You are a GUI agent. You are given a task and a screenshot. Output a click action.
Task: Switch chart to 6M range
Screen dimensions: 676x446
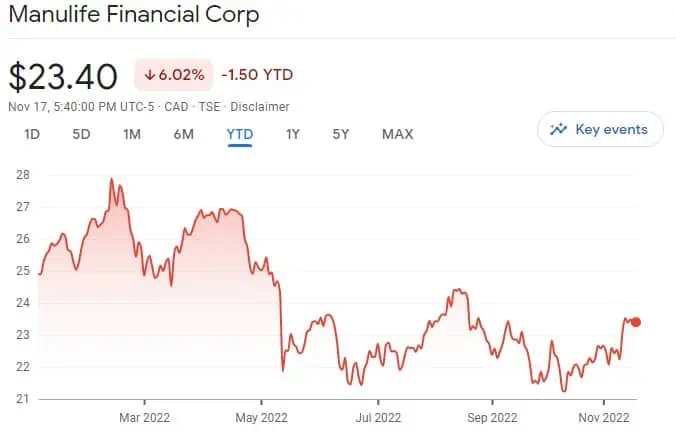point(183,134)
